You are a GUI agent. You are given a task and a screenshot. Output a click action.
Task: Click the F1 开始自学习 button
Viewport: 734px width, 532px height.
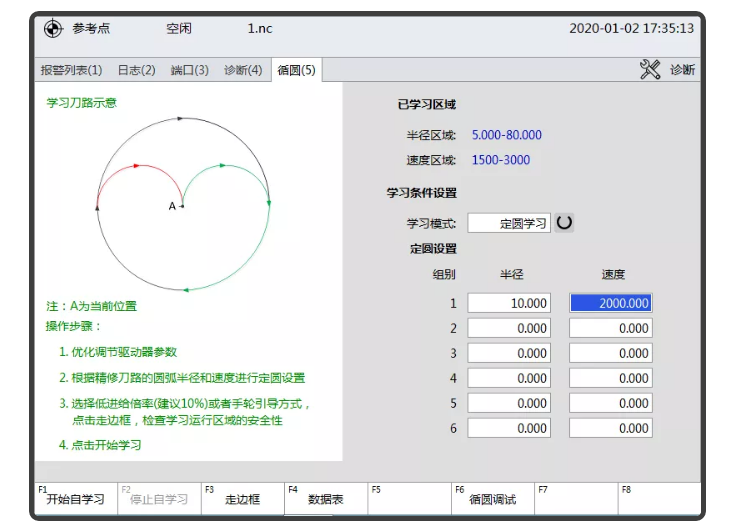76,498
